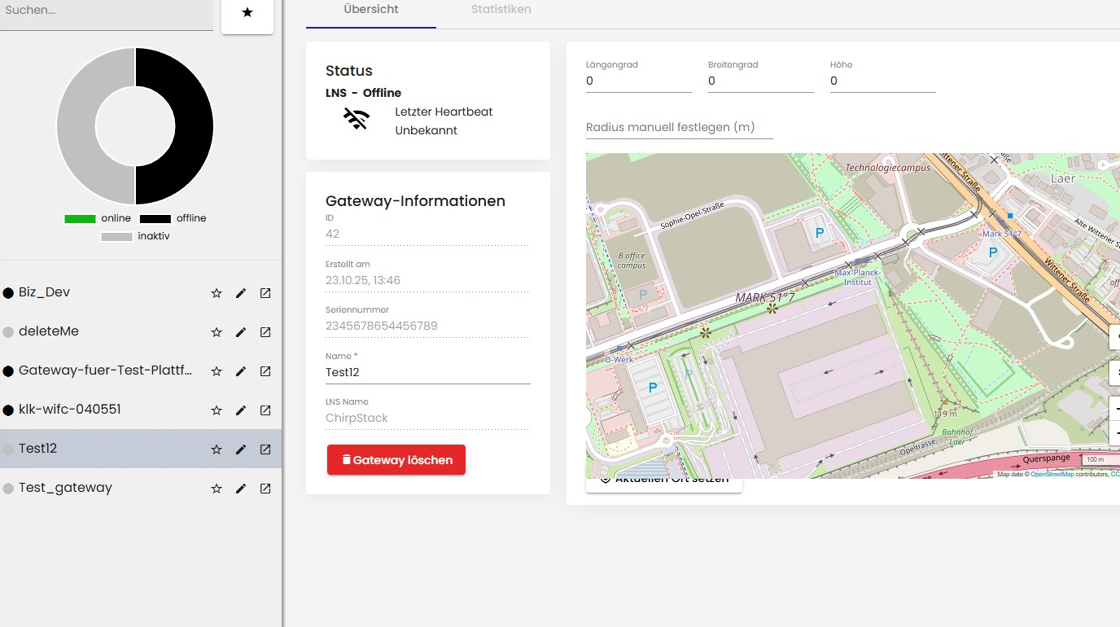Click the star favorites filter button
The height and width of the screenshot is (627, 1120).
[x=247, y=13]
